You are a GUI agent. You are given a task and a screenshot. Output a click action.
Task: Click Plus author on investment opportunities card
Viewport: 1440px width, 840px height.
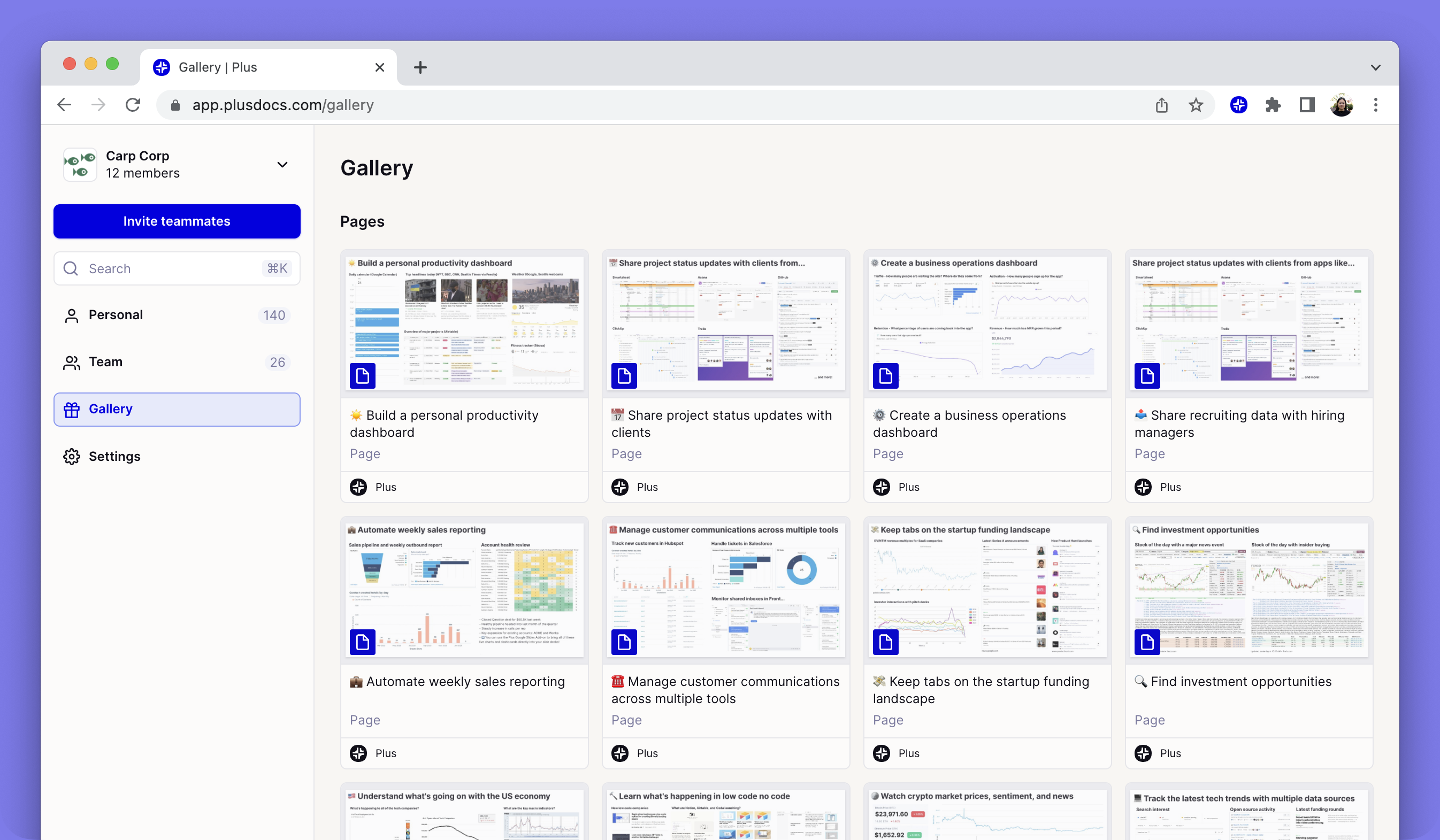pos(1158,753)
